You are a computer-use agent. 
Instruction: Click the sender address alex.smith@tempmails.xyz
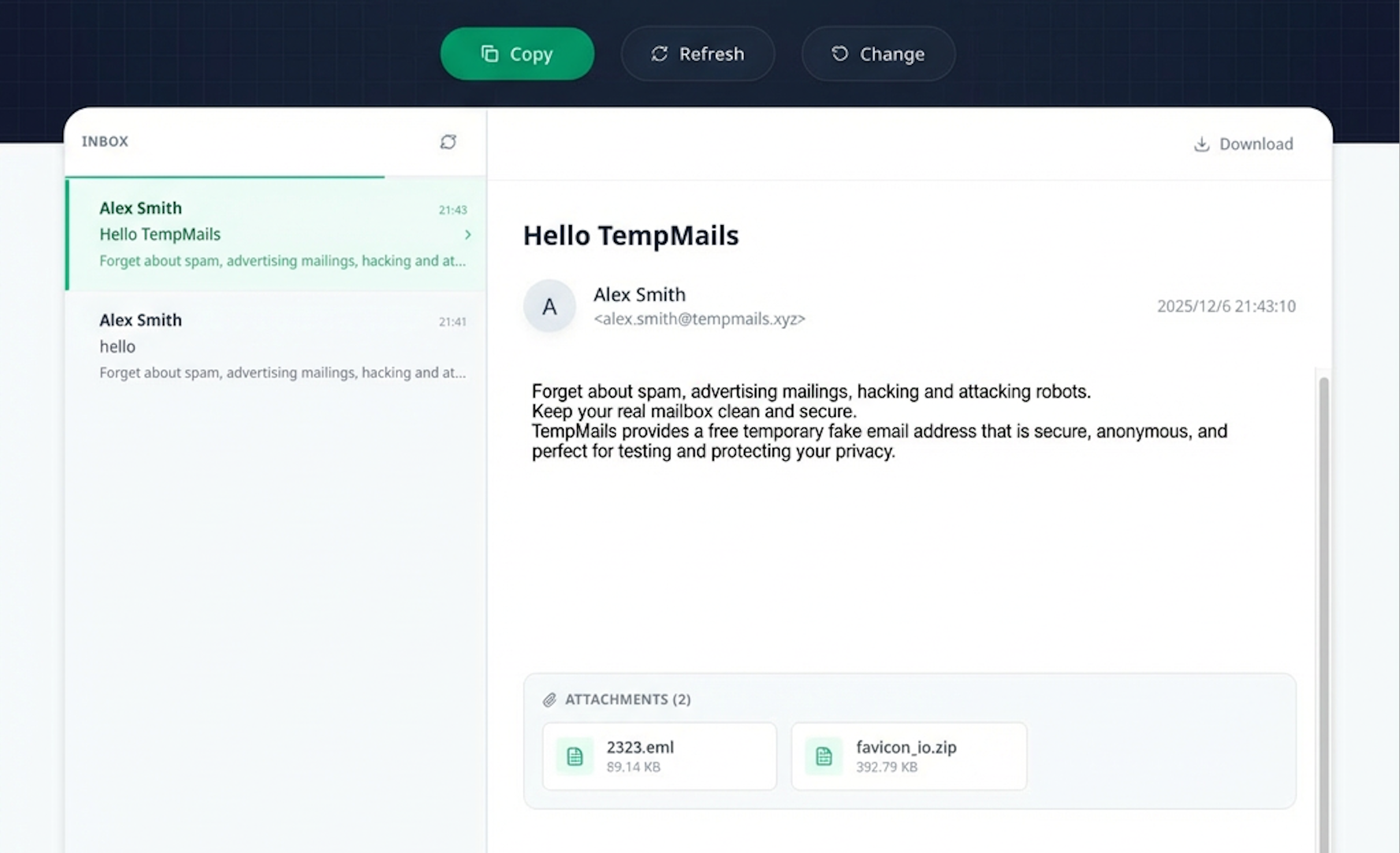tap(700, 319)
